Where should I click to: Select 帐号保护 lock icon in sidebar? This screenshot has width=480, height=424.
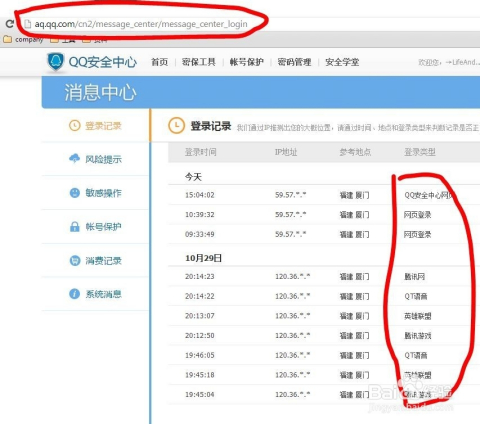(75, 227)
